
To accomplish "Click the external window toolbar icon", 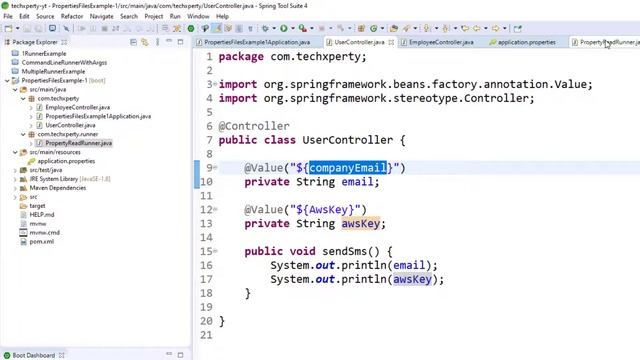I will pos(518,29).
